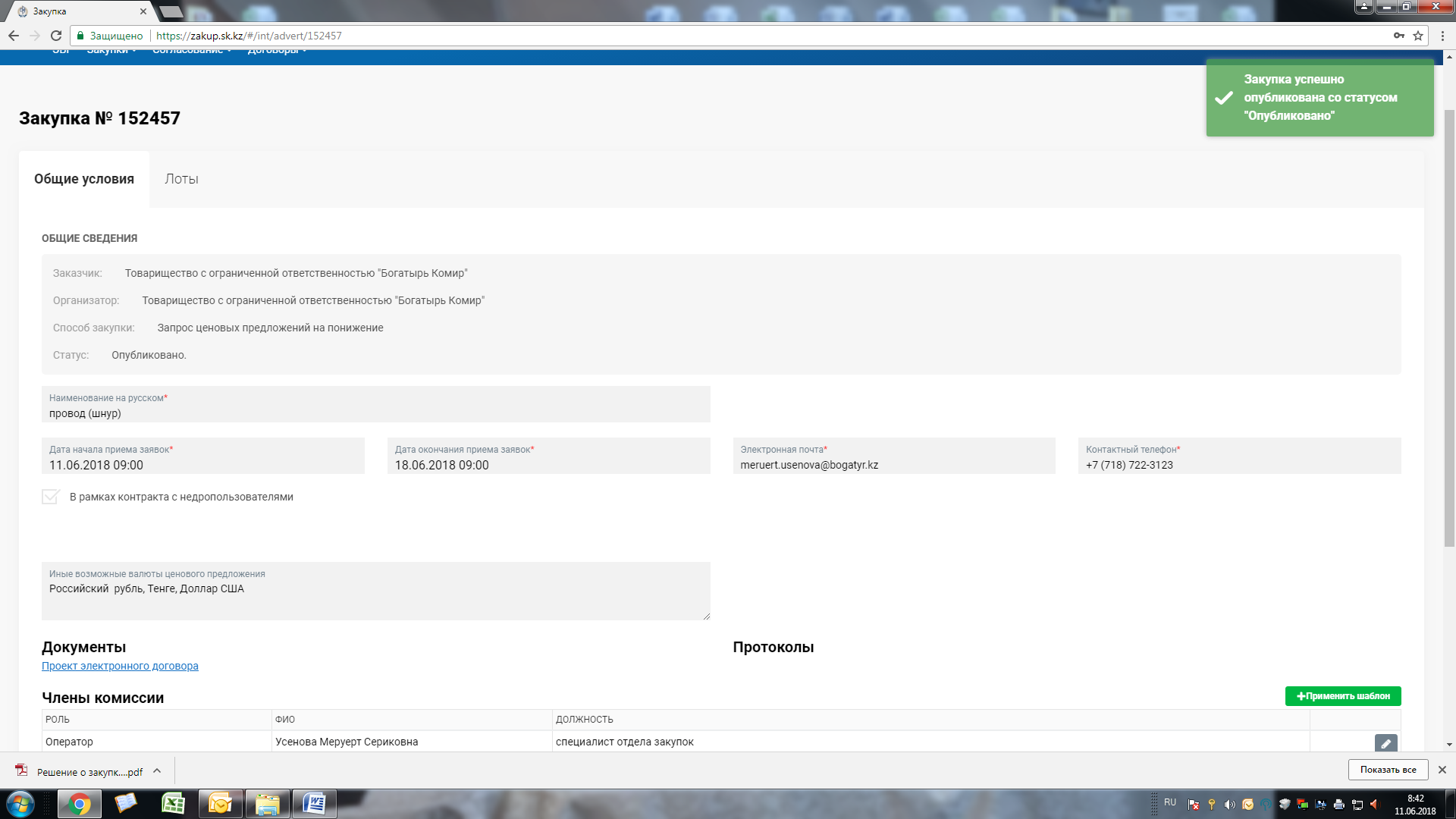This screenshot has width=1456, height=819.
Task: Open a new browser tab
Action: point(171,11)
